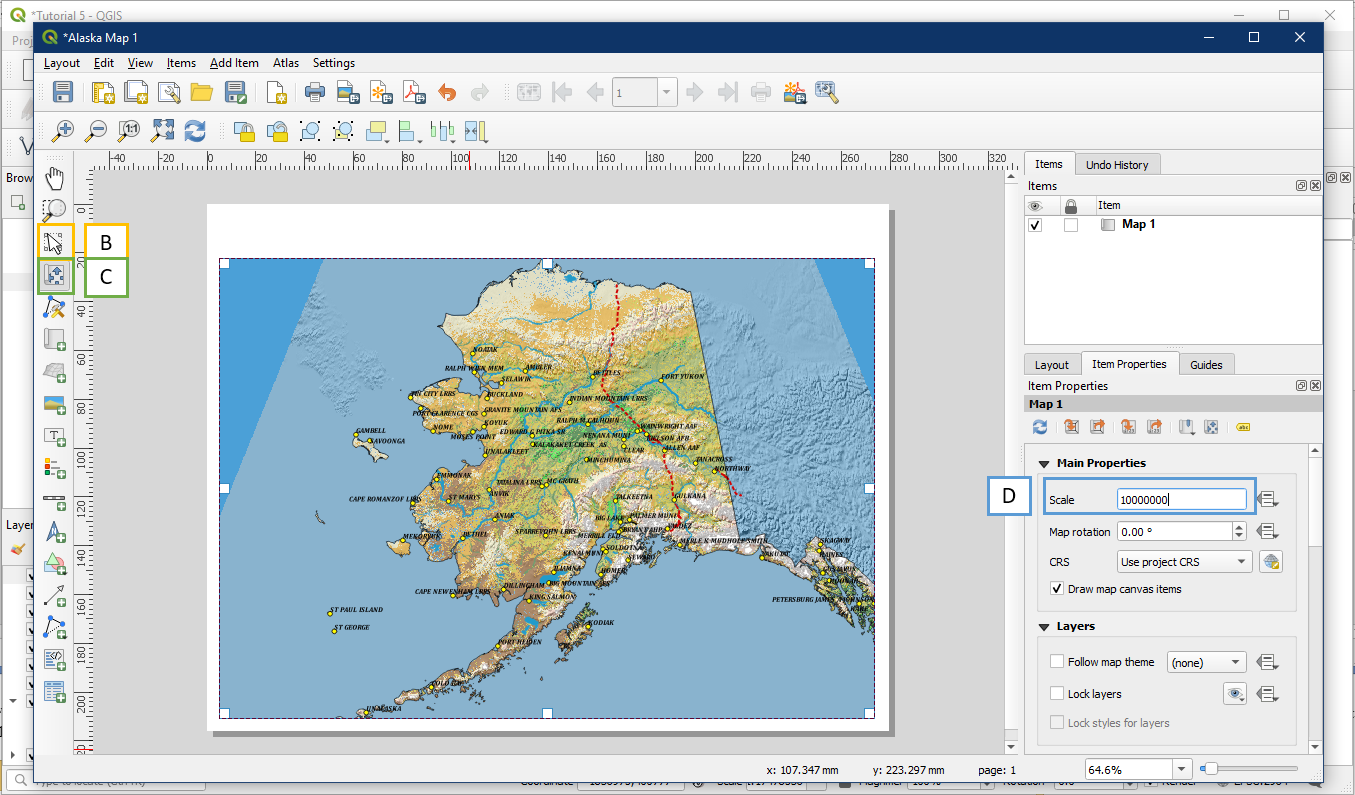Viewport: 1355px width, 795px height.
Task: Click the Save Project icon
Action: (x=63, y=93)
